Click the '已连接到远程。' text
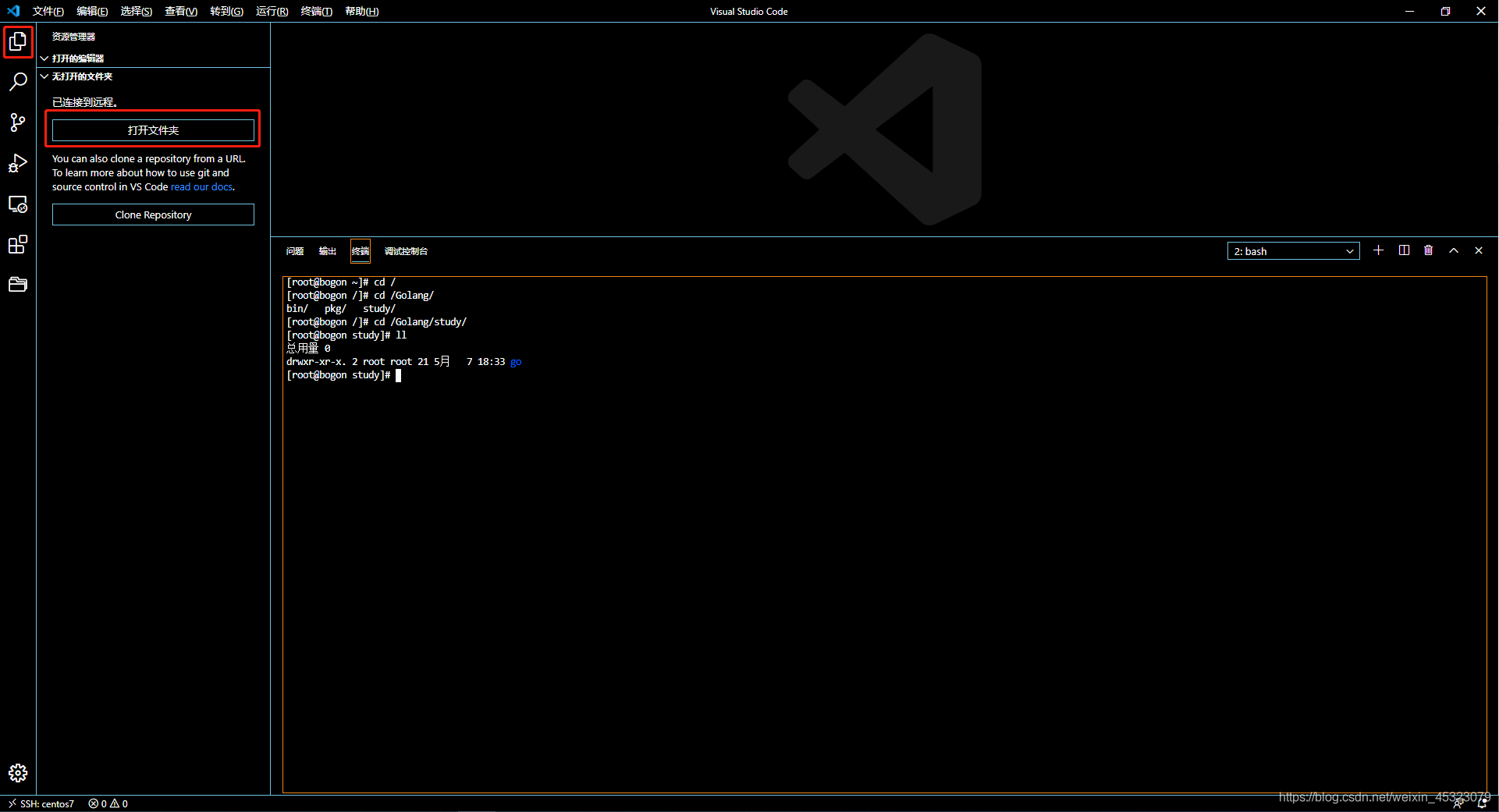The height and width of the screenshot is (812, 1499). [85, 102]
